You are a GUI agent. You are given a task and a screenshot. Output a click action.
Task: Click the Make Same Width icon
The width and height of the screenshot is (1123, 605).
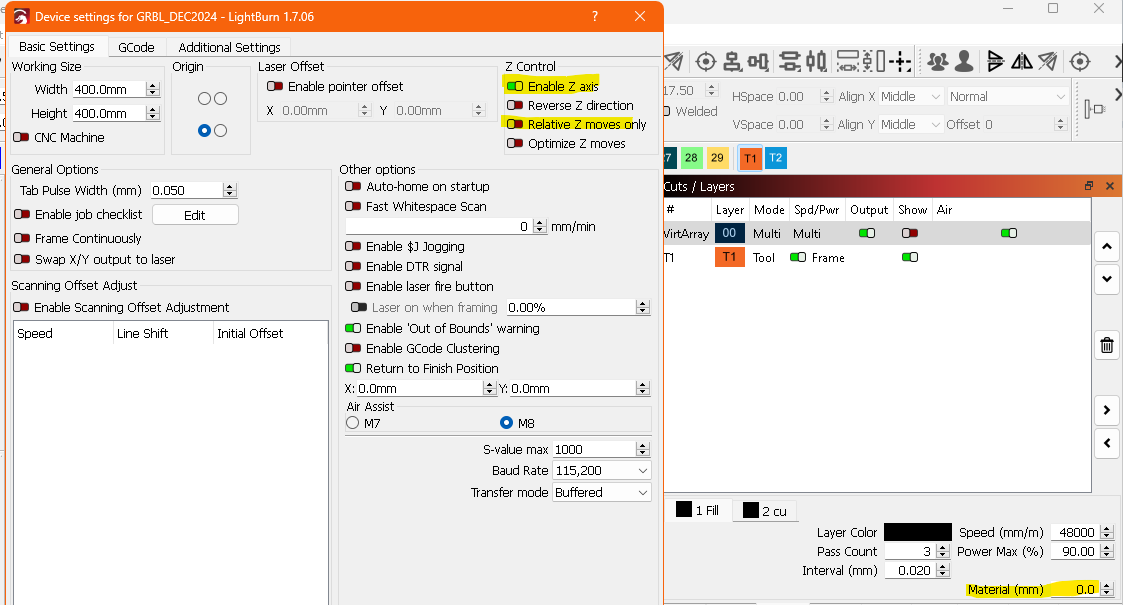(x=847, y=62)
